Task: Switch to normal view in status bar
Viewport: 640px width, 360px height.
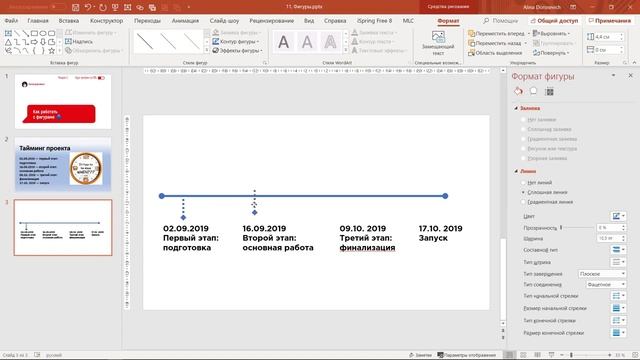Action: point(509,355)
